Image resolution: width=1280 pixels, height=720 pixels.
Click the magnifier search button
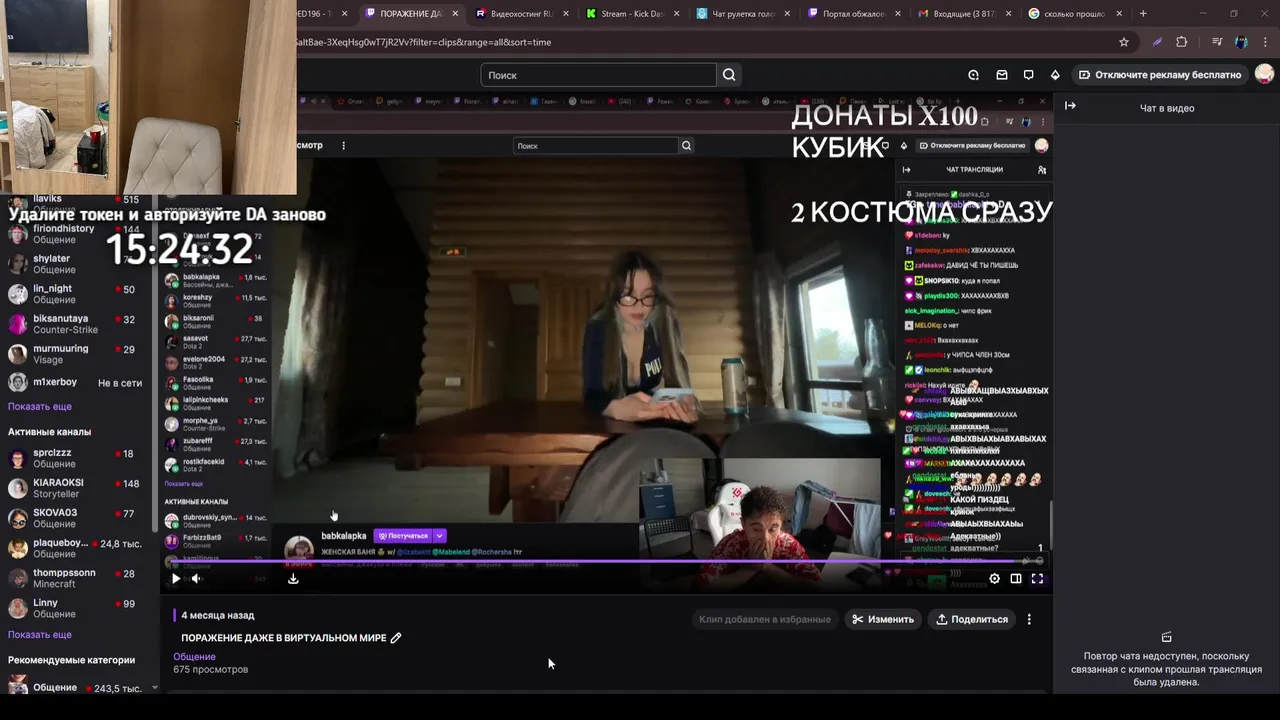click(729, 75)
